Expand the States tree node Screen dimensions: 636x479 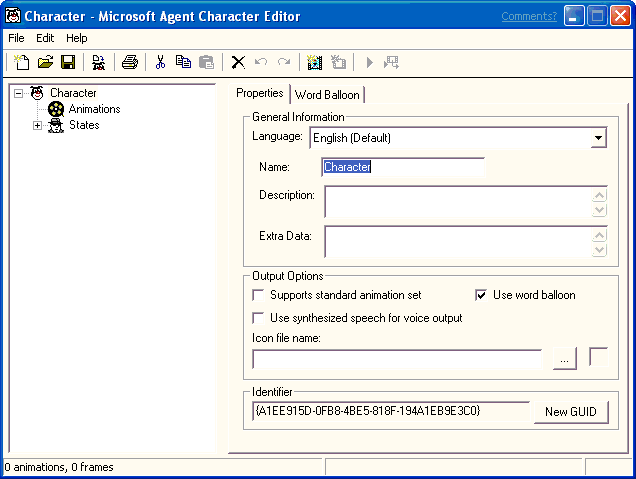pyautogui.click(x=37, y=126)
